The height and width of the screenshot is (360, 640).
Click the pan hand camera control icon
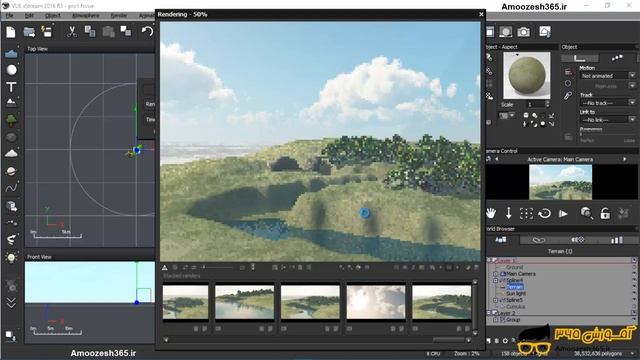[x=491, y=213]
